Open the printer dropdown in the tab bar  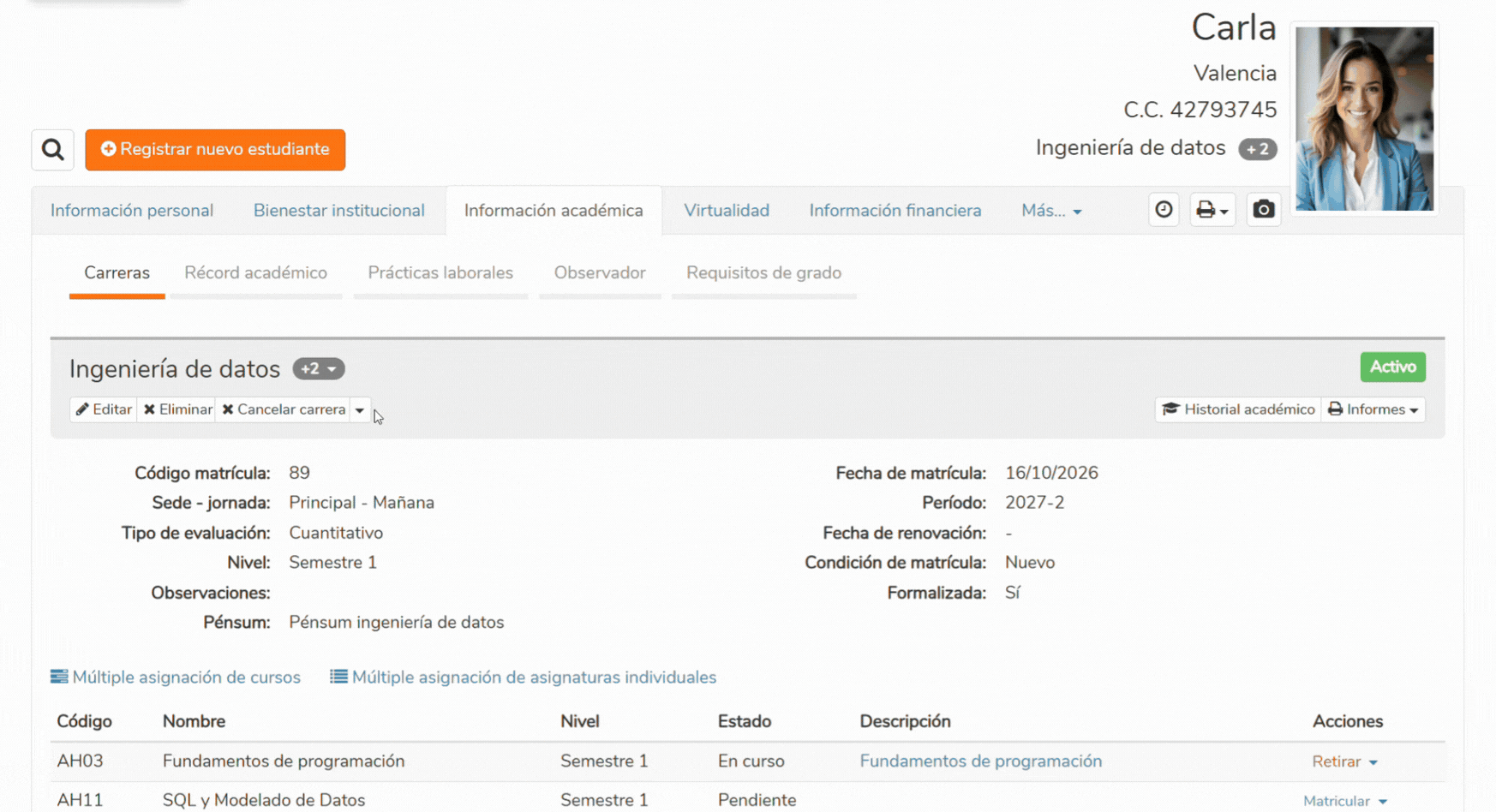click(1212, 210)
